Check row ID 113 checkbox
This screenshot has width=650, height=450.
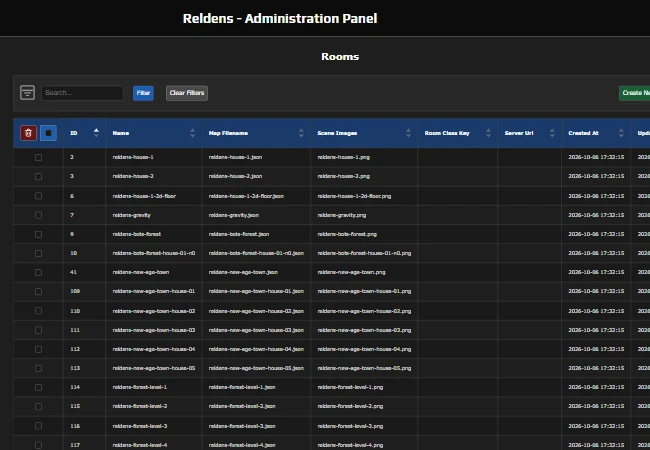[x=39, y=368]
